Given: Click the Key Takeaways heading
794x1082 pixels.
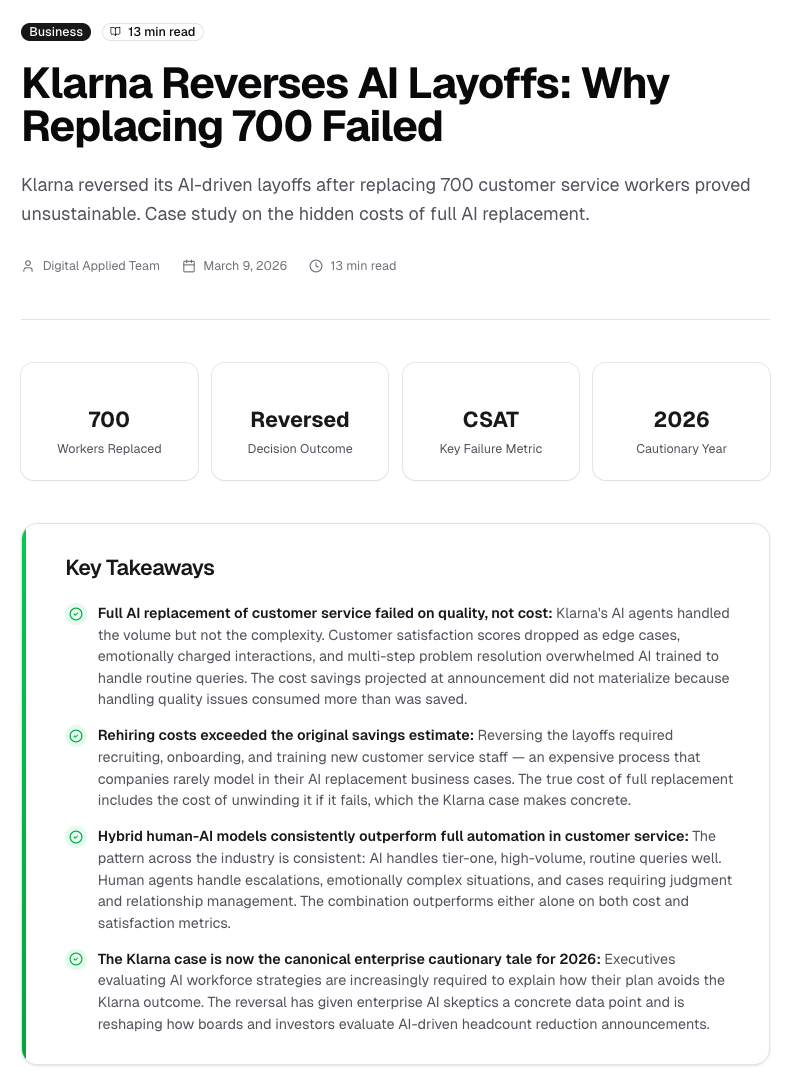Looking at the screenshot, I should [x=140, y=568].
